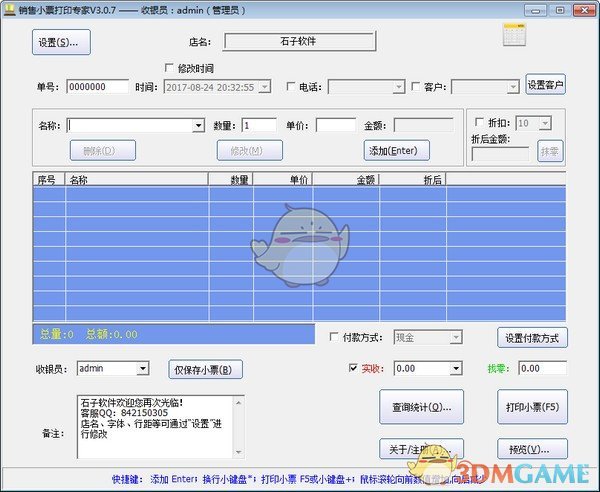This screenshot has width=600, height=492.
Task: Click the 打印小票(F5) print button
Action: [532, 407]
